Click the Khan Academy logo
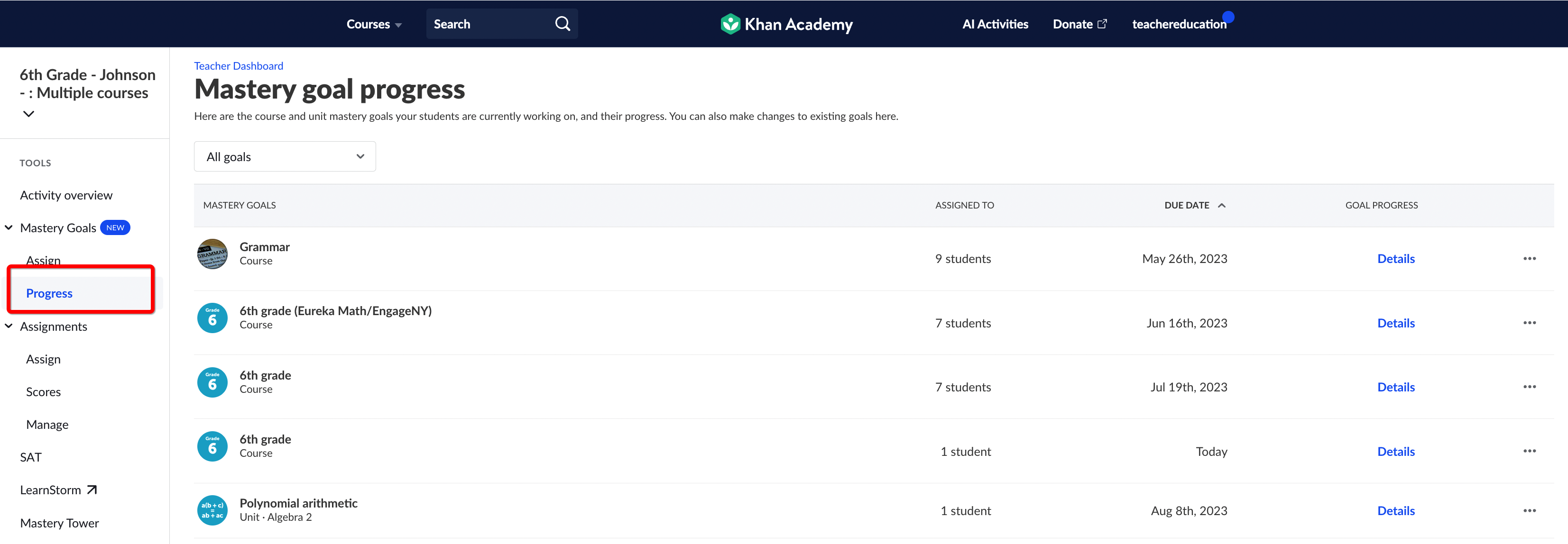Viewport: 1568px width, 544px height. (786, 24)
